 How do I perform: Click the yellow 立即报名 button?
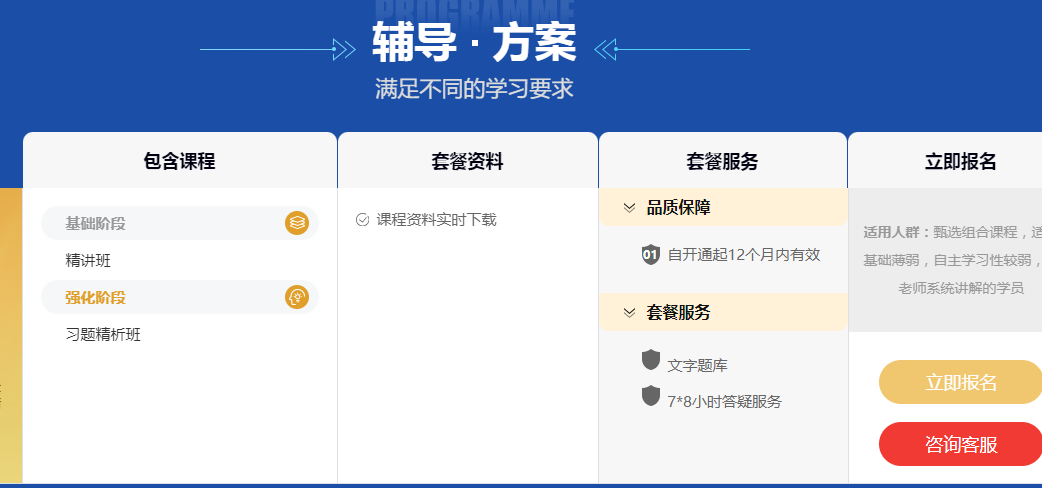coord(961,382)
